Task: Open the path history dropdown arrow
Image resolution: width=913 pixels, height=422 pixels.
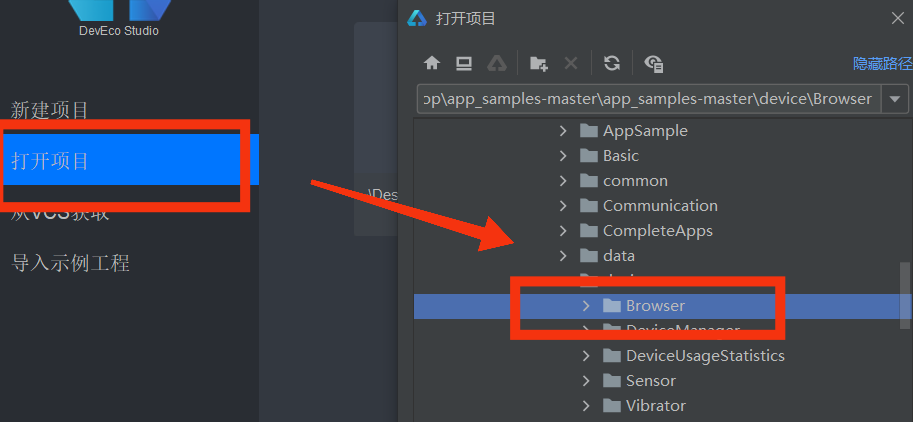Action: 895,99
